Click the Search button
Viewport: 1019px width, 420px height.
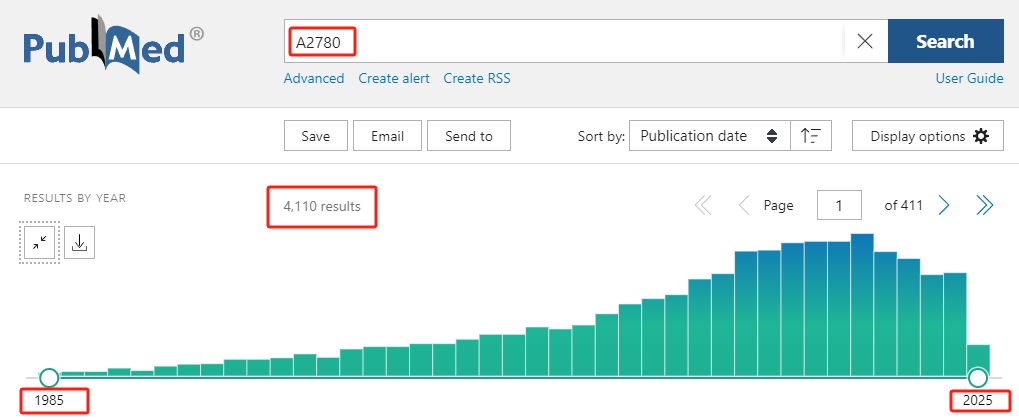pos(945,42)
